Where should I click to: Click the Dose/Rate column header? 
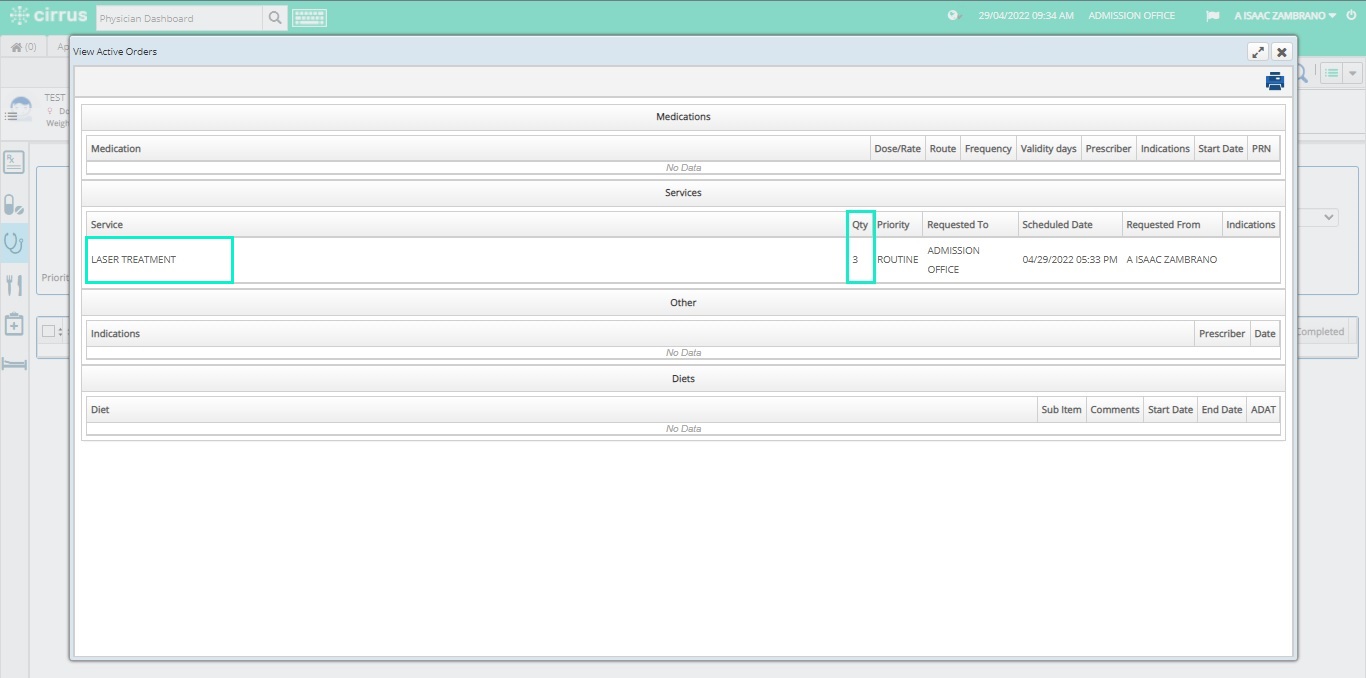(x=897, y=149)
